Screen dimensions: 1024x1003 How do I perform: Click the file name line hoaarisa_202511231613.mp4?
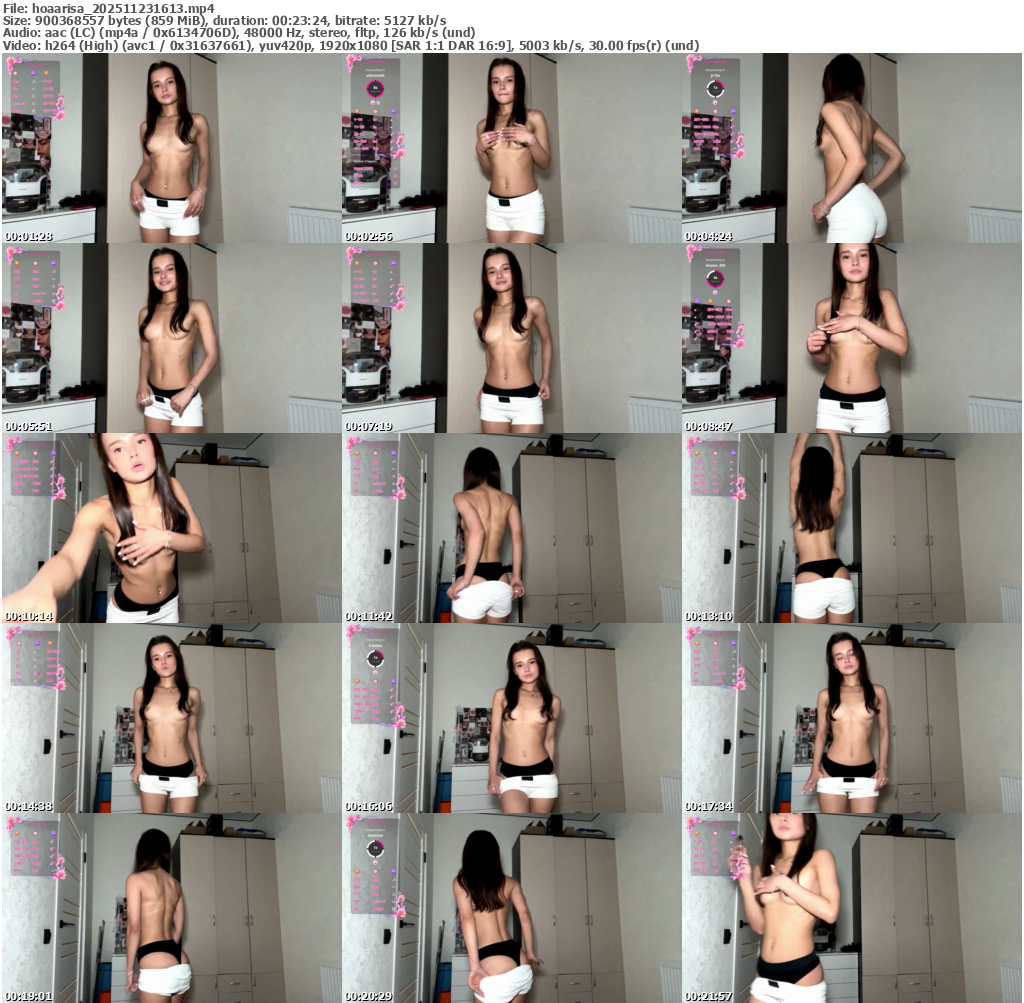[108, 8]
